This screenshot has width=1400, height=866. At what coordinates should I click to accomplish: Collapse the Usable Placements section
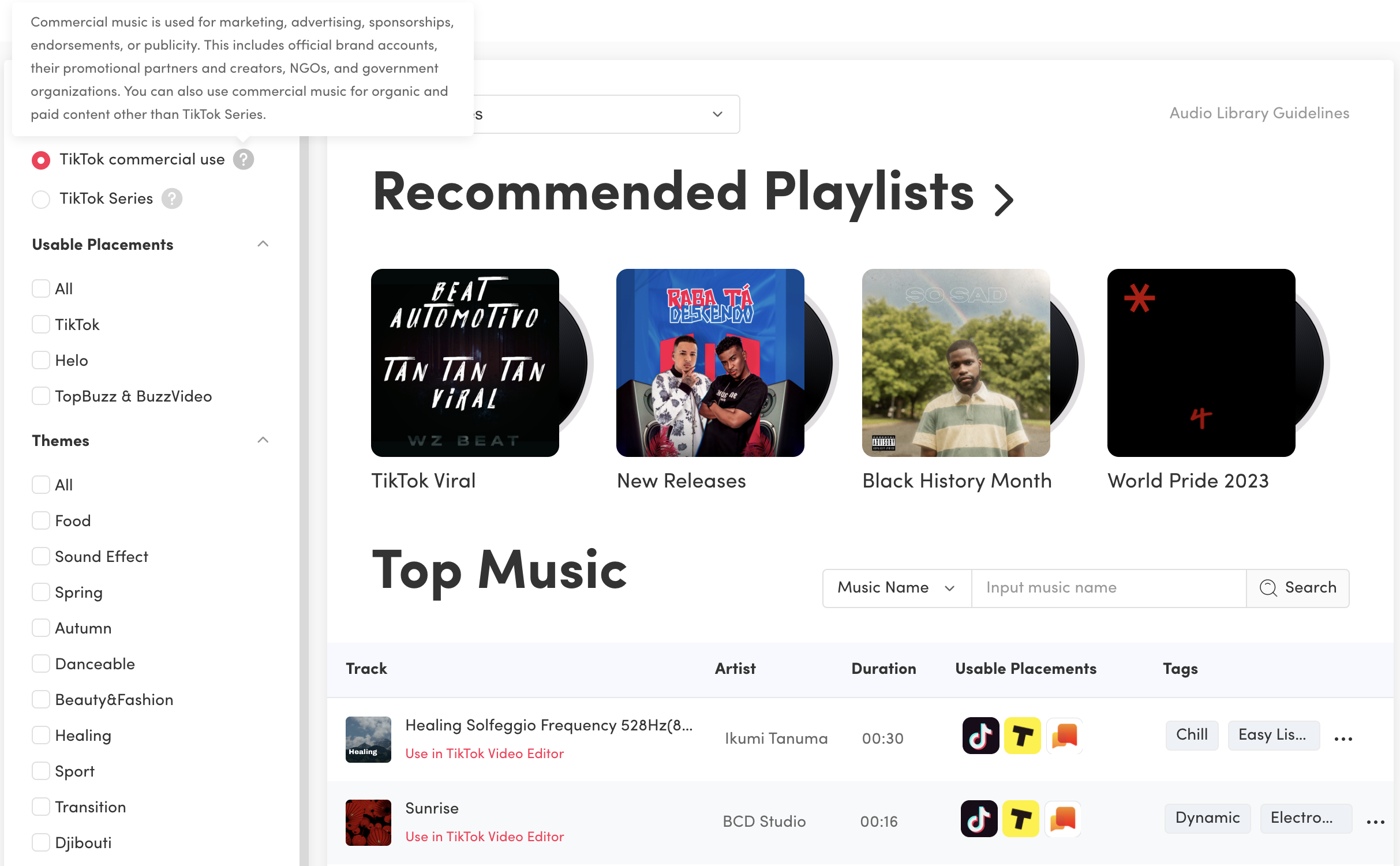click(x=263, y=243)
